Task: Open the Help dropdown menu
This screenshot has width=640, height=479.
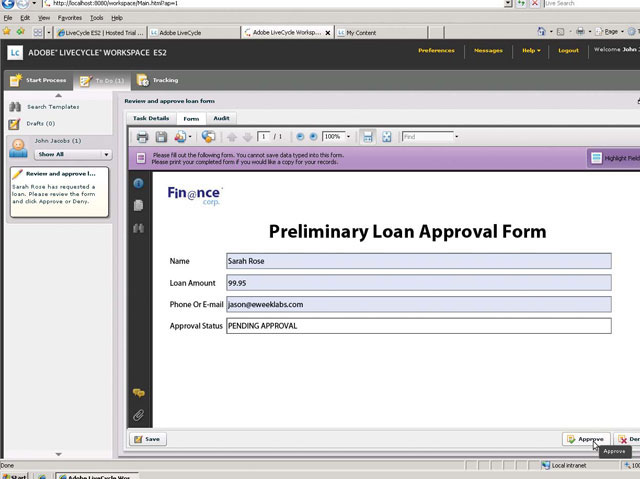Action: click(531, 51)
